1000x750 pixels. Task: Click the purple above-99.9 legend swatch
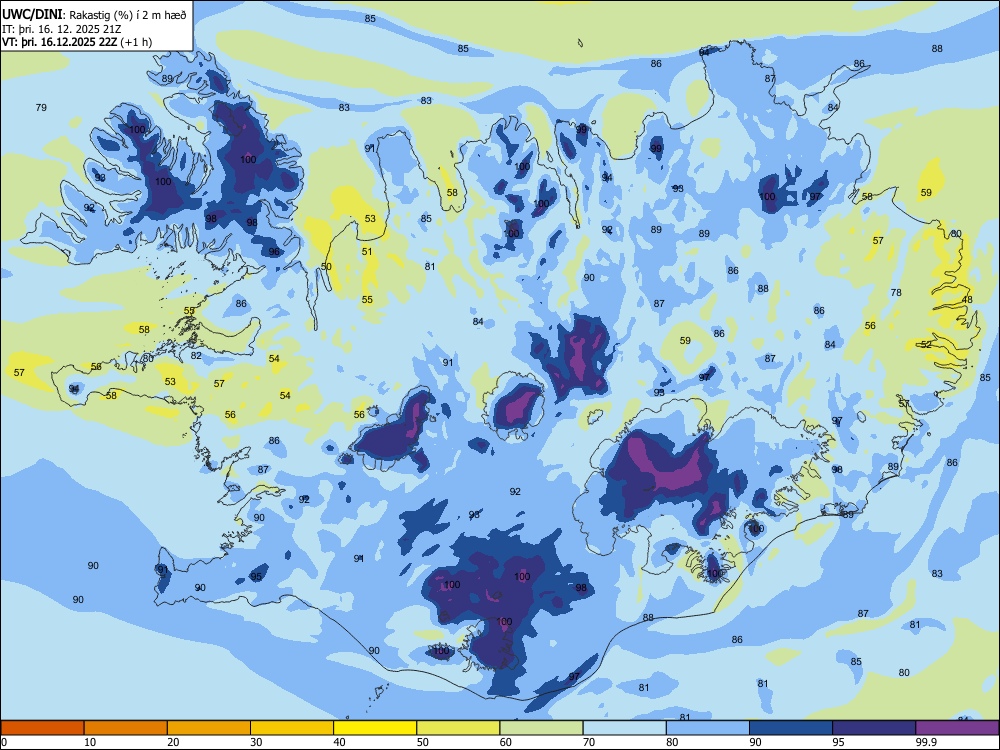(957, 728)
